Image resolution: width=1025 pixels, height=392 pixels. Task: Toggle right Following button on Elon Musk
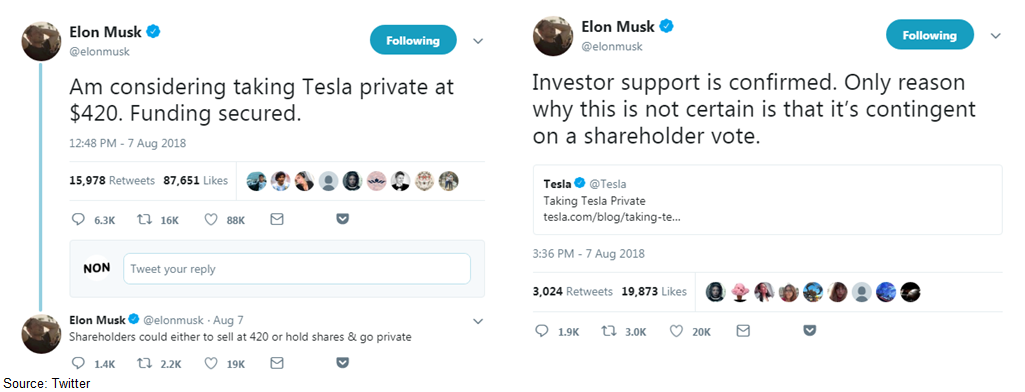click(x=930, y=35)
